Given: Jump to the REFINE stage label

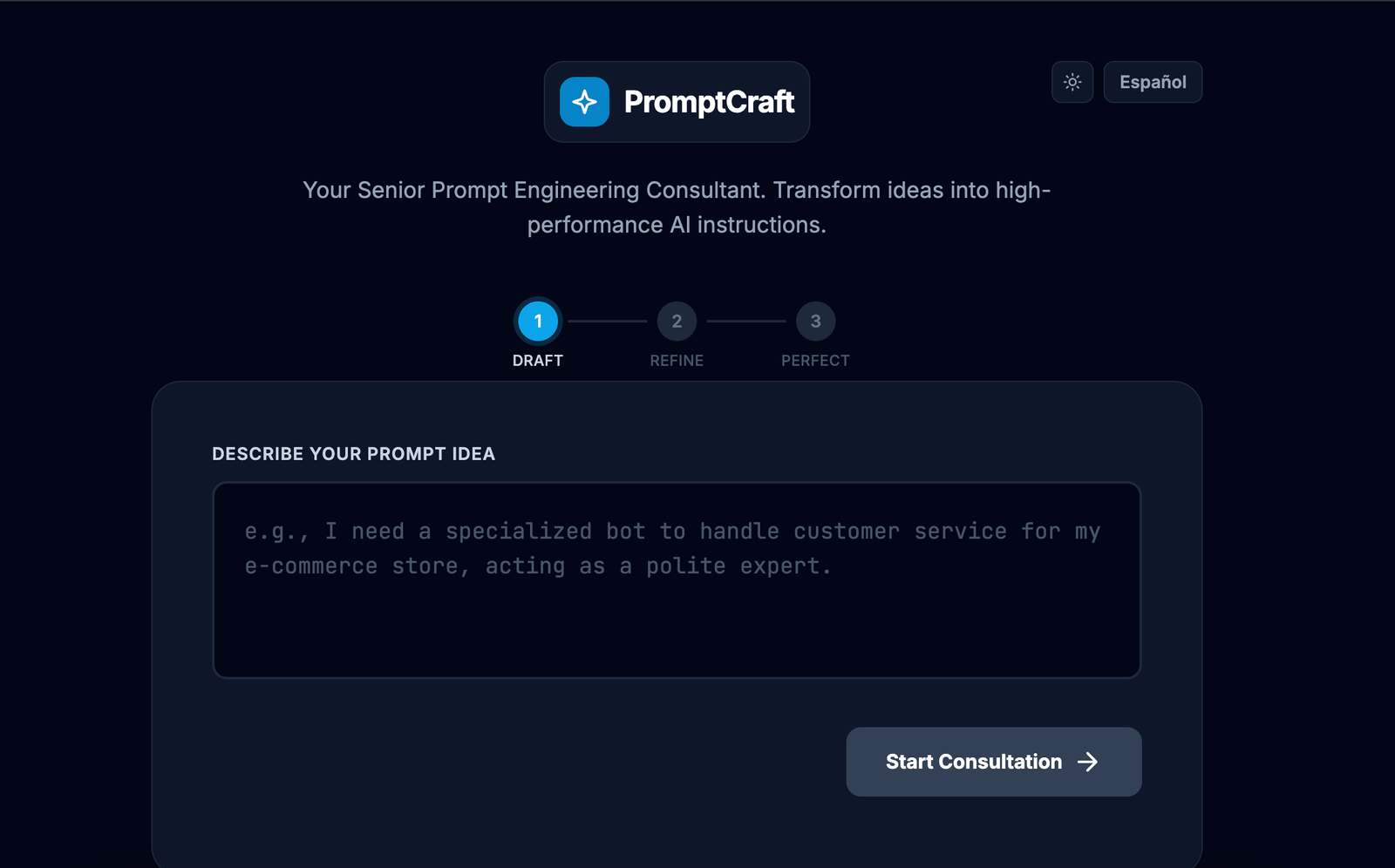Looking at the screenshot, I should [x=677, y=360].
